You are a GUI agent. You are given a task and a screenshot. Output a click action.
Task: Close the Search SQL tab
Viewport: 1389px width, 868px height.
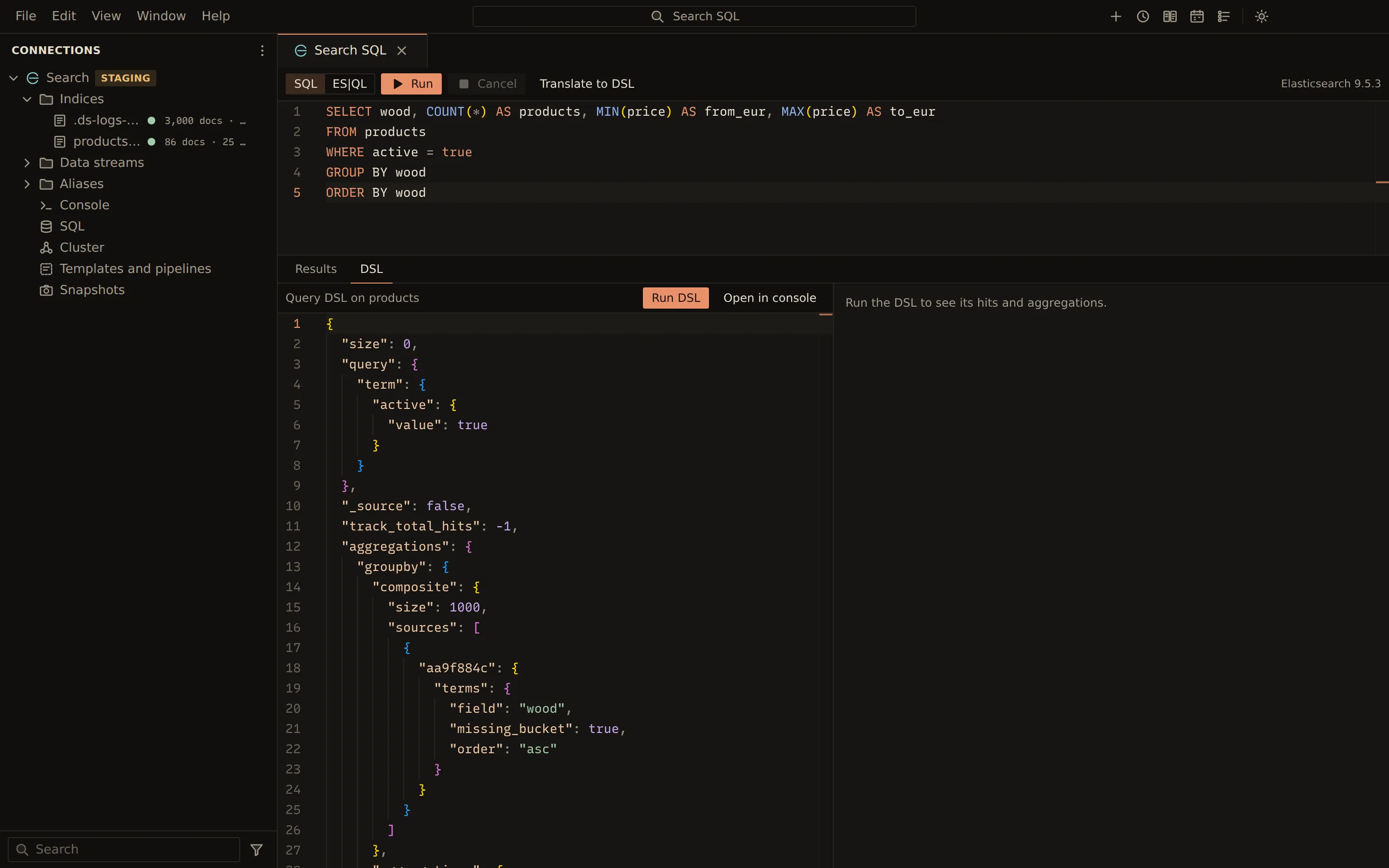click(402, 51)
